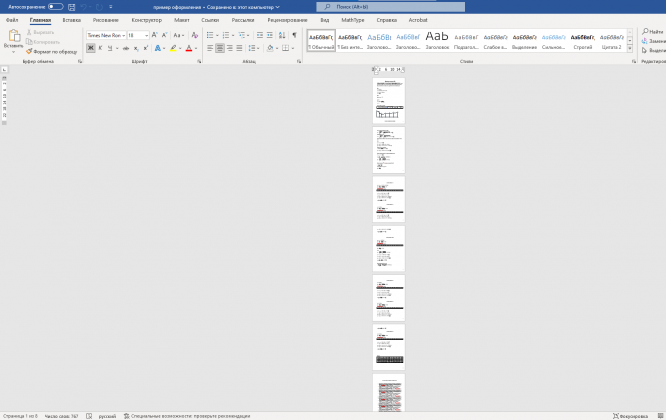The height and width of the screenshot is (420, 666).
Task: Open the Times New Roman font dropdown
Action: click(x=105, y=35)
